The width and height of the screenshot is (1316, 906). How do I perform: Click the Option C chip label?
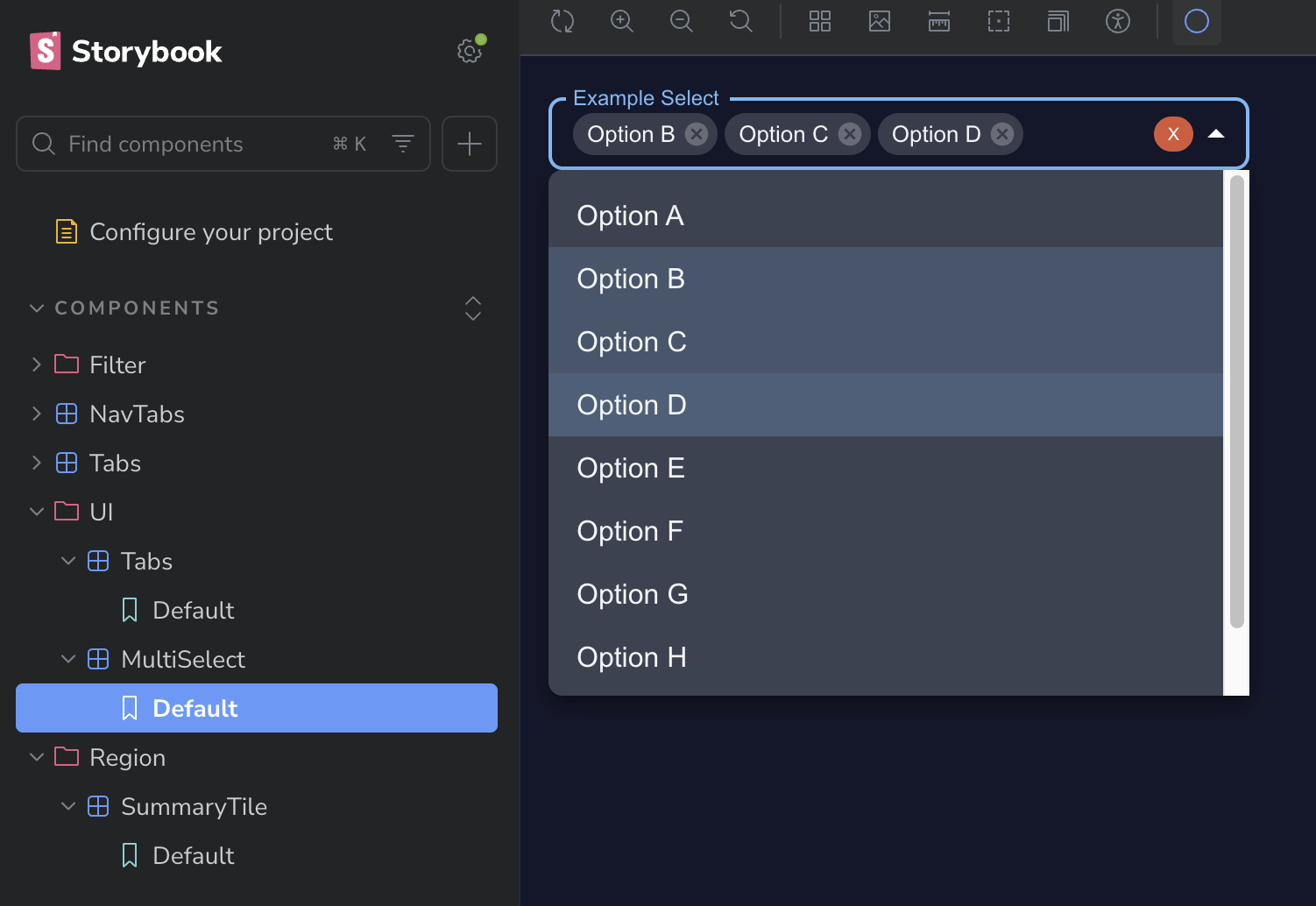click(783, 134)
